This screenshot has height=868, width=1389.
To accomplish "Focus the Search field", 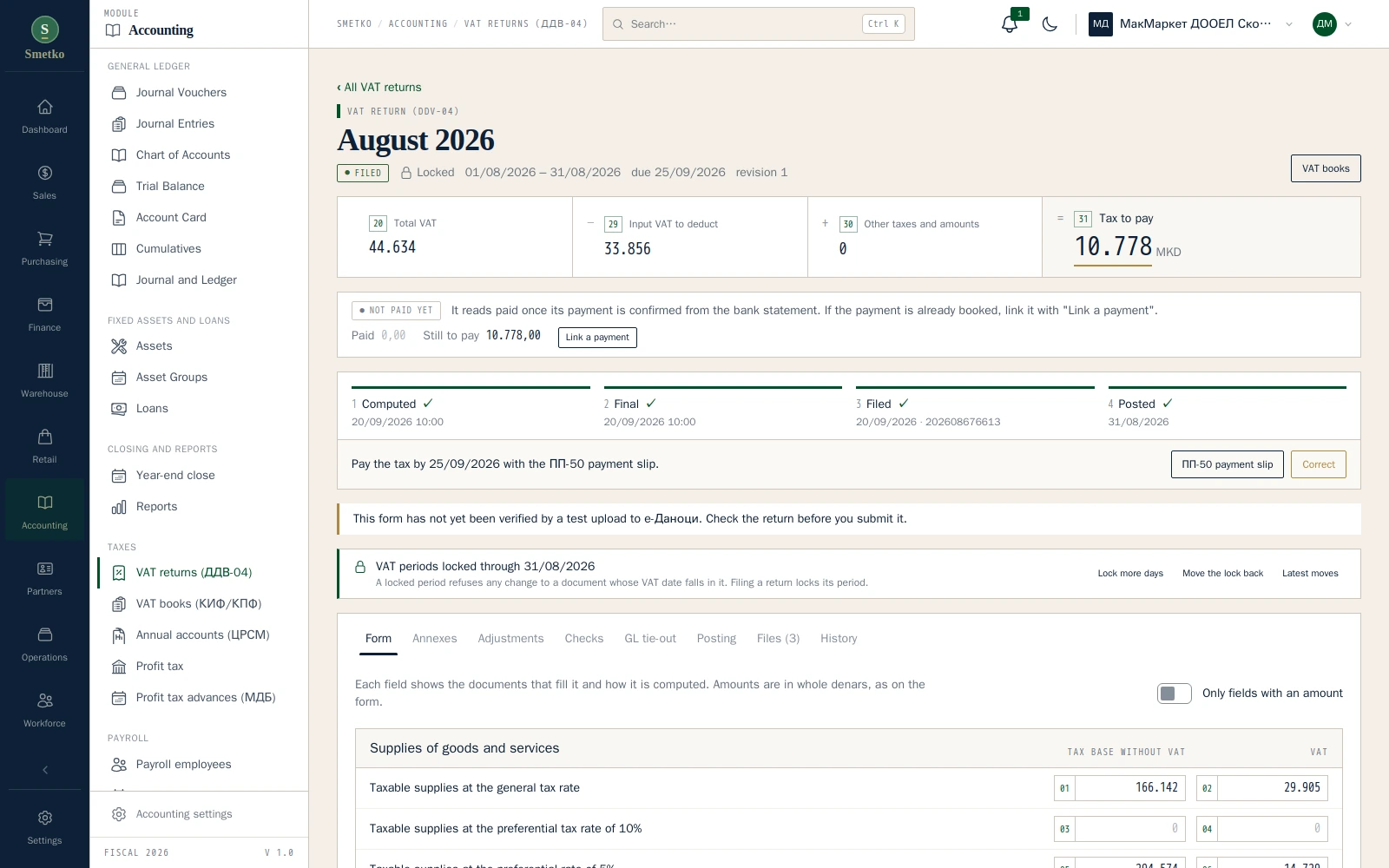I will pos(759,24).
